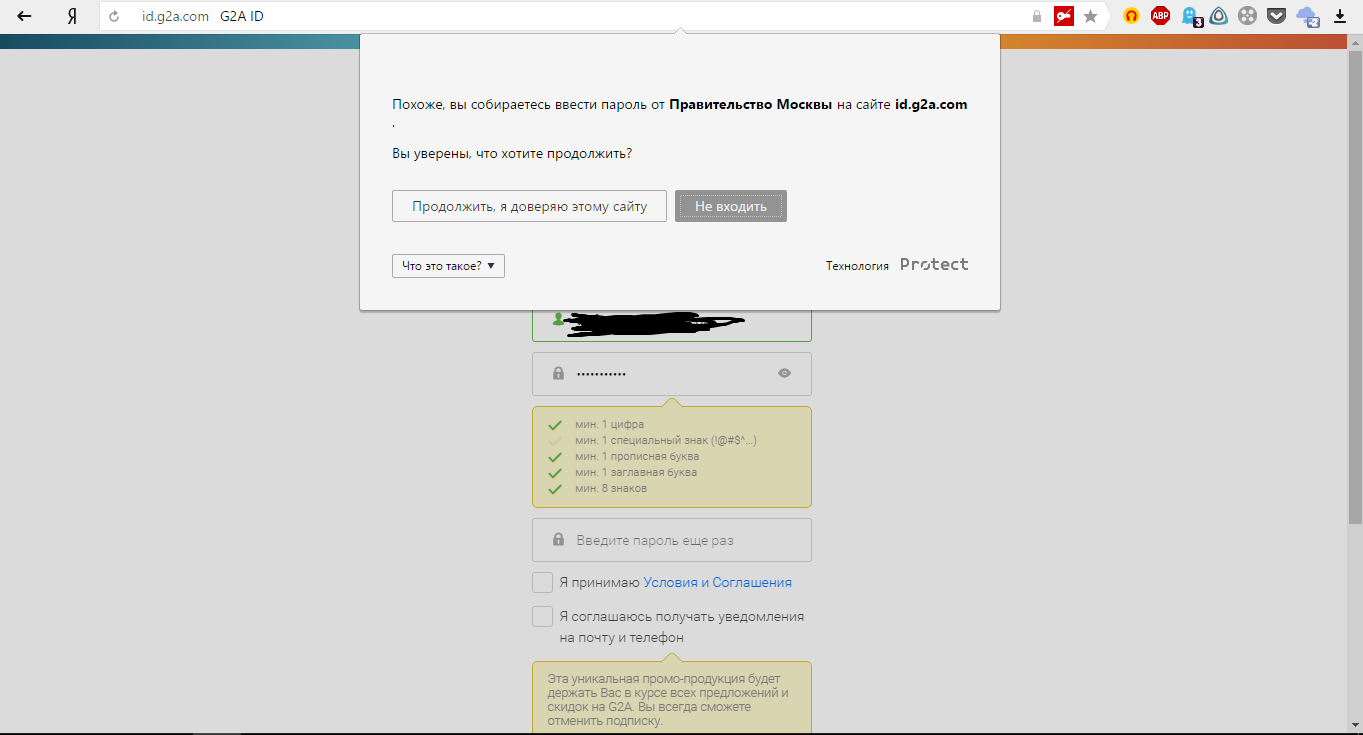Image resolution: width=1363 pixels, height=735 pixels.
Task: Show the password with the eye icon
Action: tap(785, 373)
